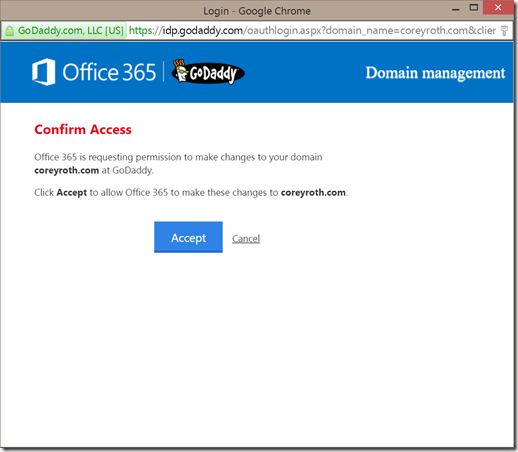Click the Domain management header text
Viewport: 518px width, 452px height.
click(x=435, y=73)
